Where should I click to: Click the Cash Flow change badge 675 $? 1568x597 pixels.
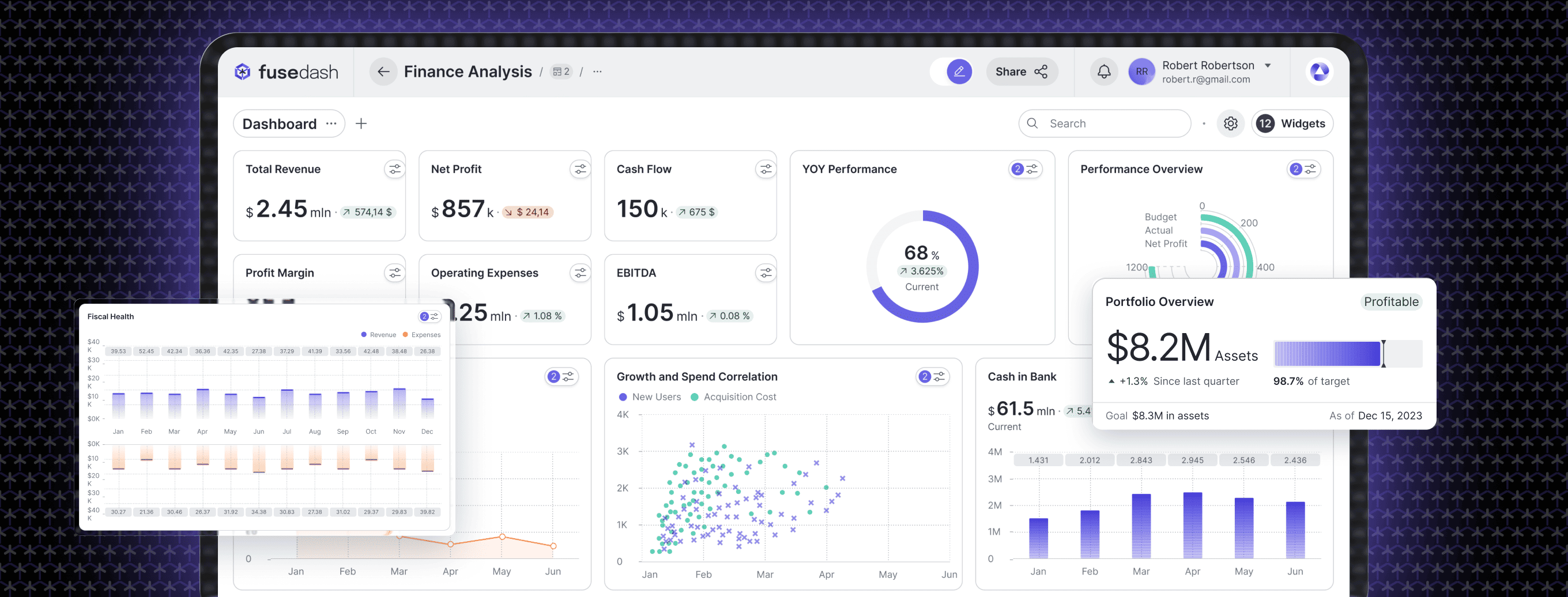(696, 213)
